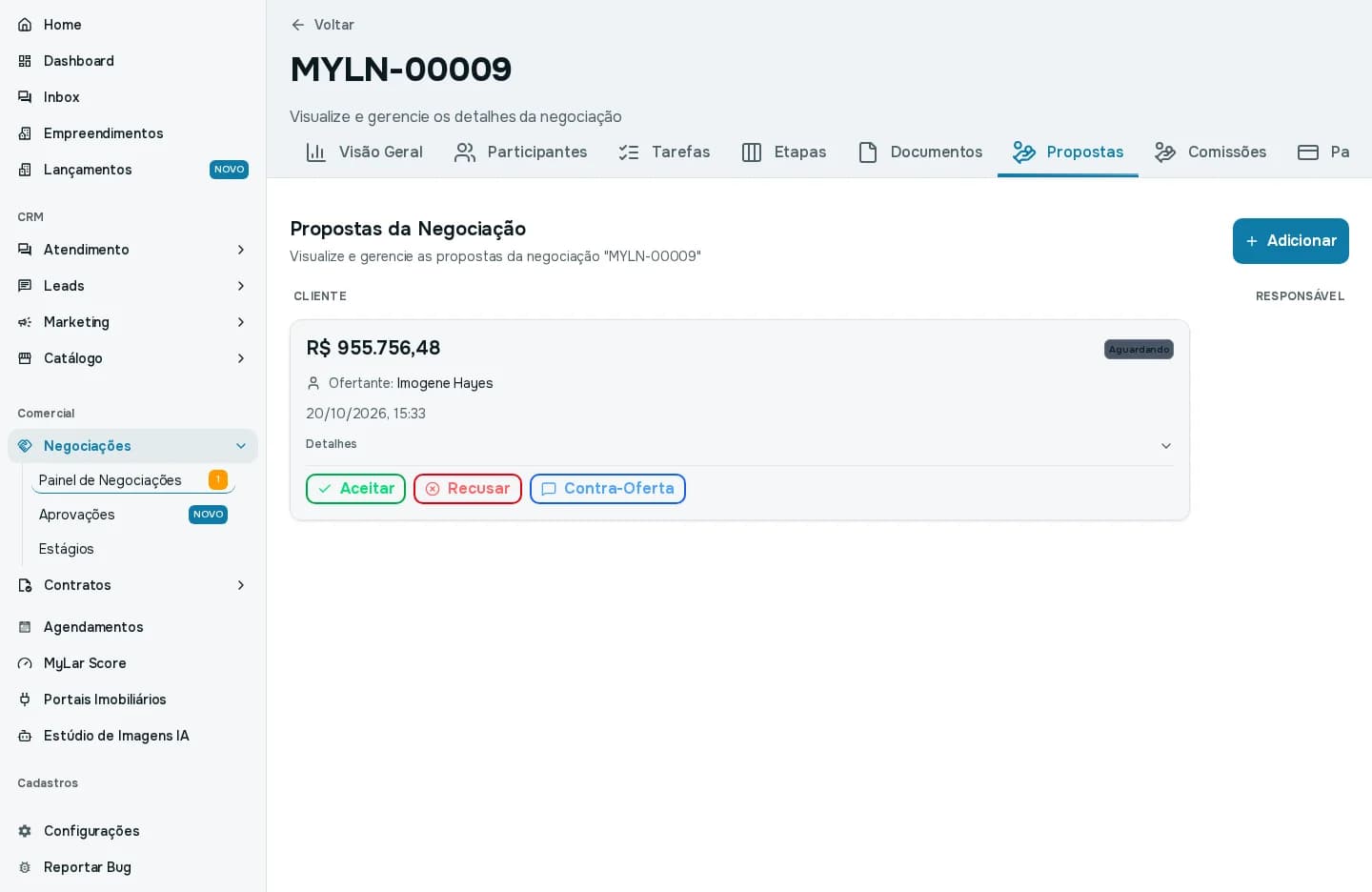The image size is (1372, 892).
Task: Click the Lançamentos building icon
Action: pyautogui.click(x=25, y=170)
